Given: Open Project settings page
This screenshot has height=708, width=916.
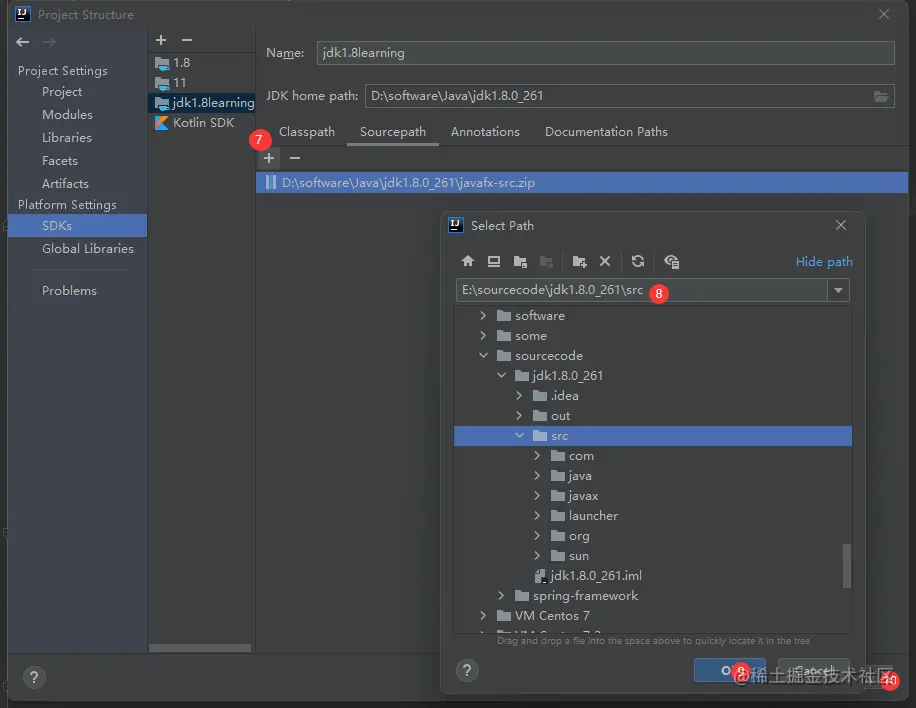Looking at the screenshot, I should (x=62, y=92).
